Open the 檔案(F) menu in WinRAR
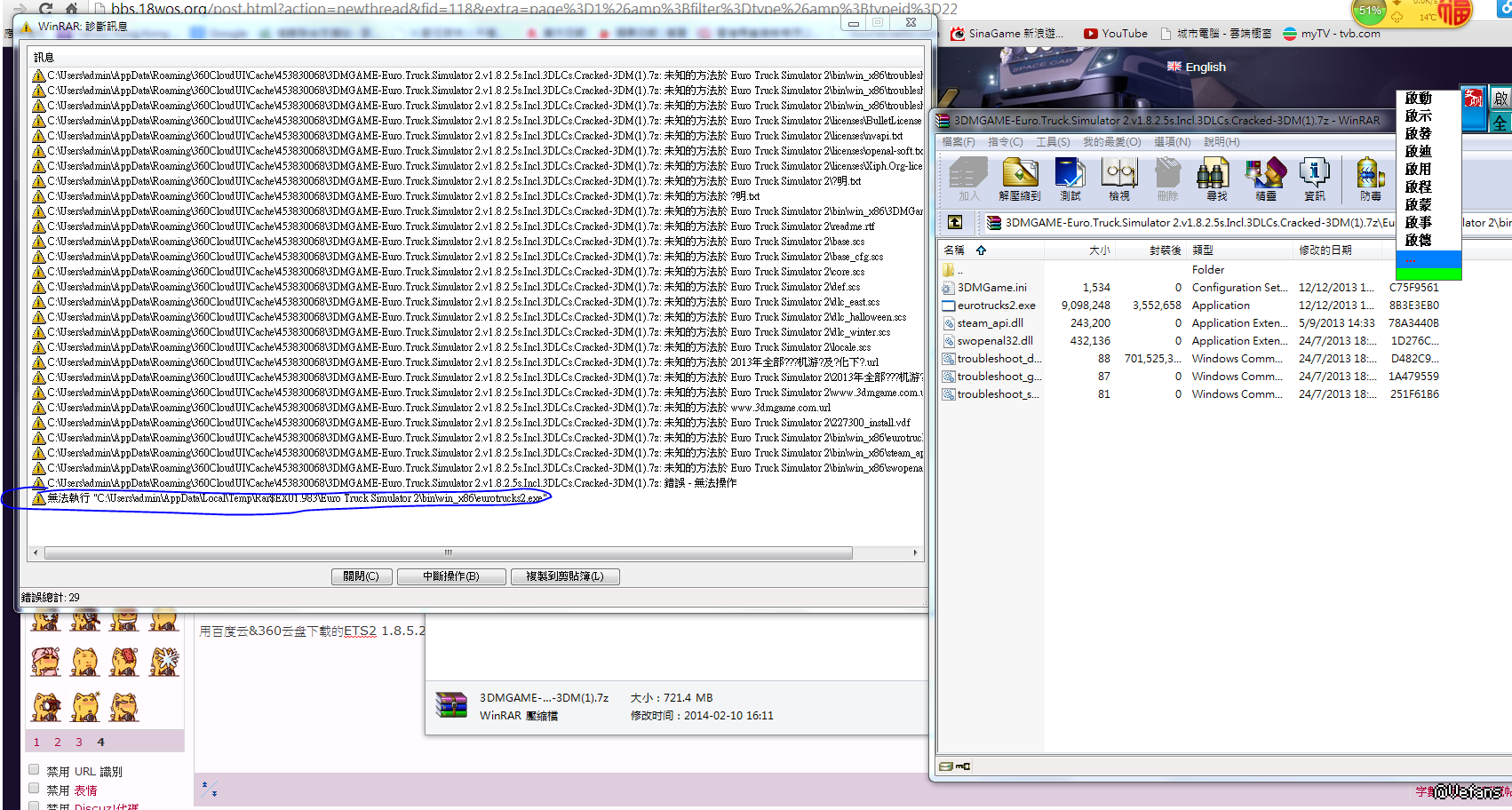Screen dimensions: 1512x810 click(x=958, y=142)
